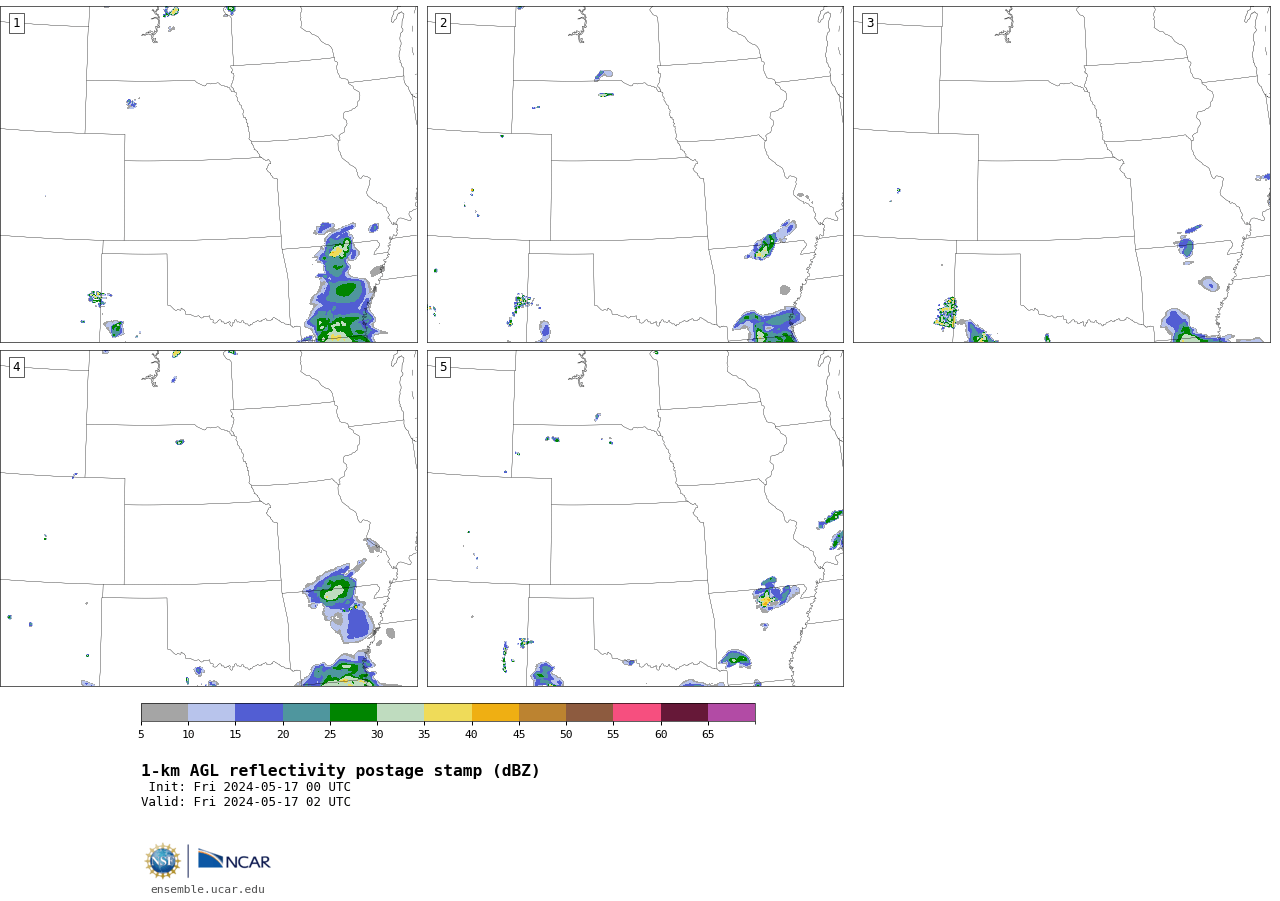Select the dark green 25-30 dBZ swatch
Image resolution: width=1280 pixels, height=901 pixels.
click(x=353, y=713)
